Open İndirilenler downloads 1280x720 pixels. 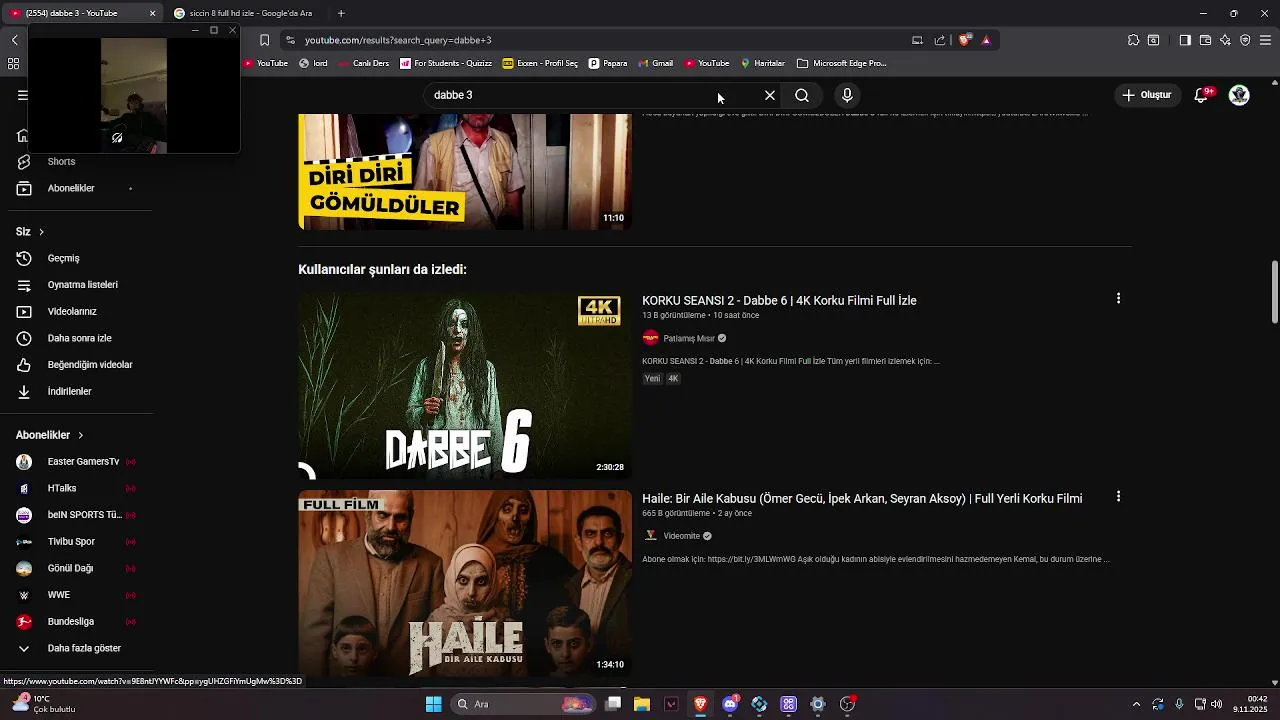coord(69,391)
